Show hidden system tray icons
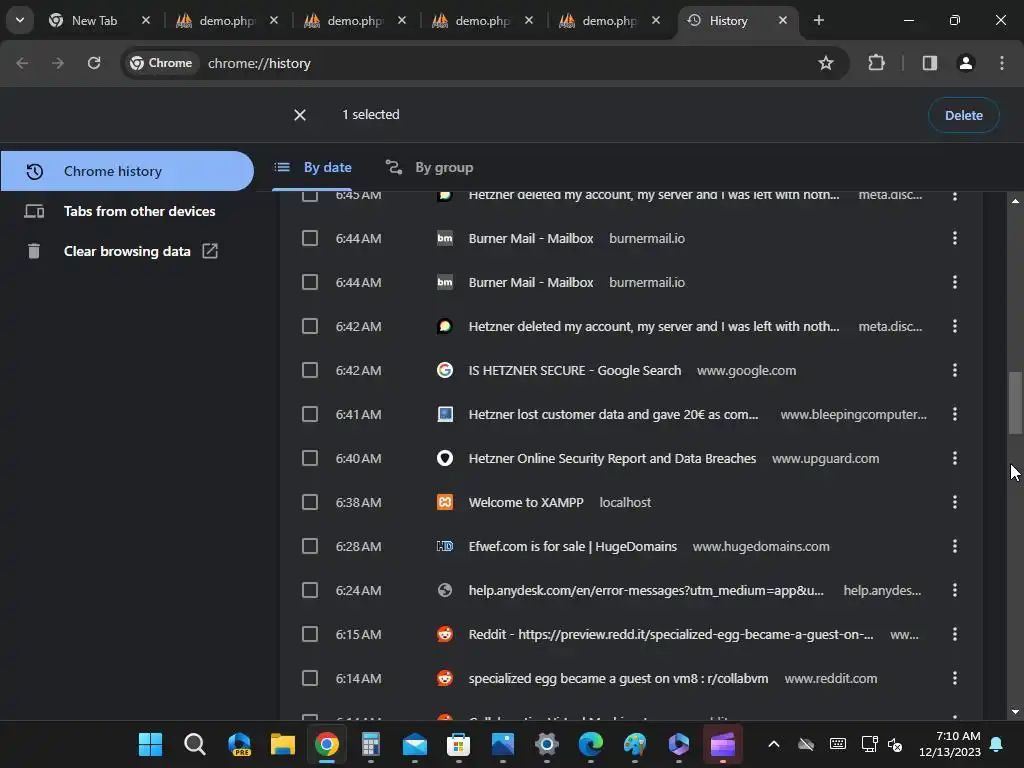This screenshot has height=768, width=1024. pyautogui.click(x=774, y=744)
